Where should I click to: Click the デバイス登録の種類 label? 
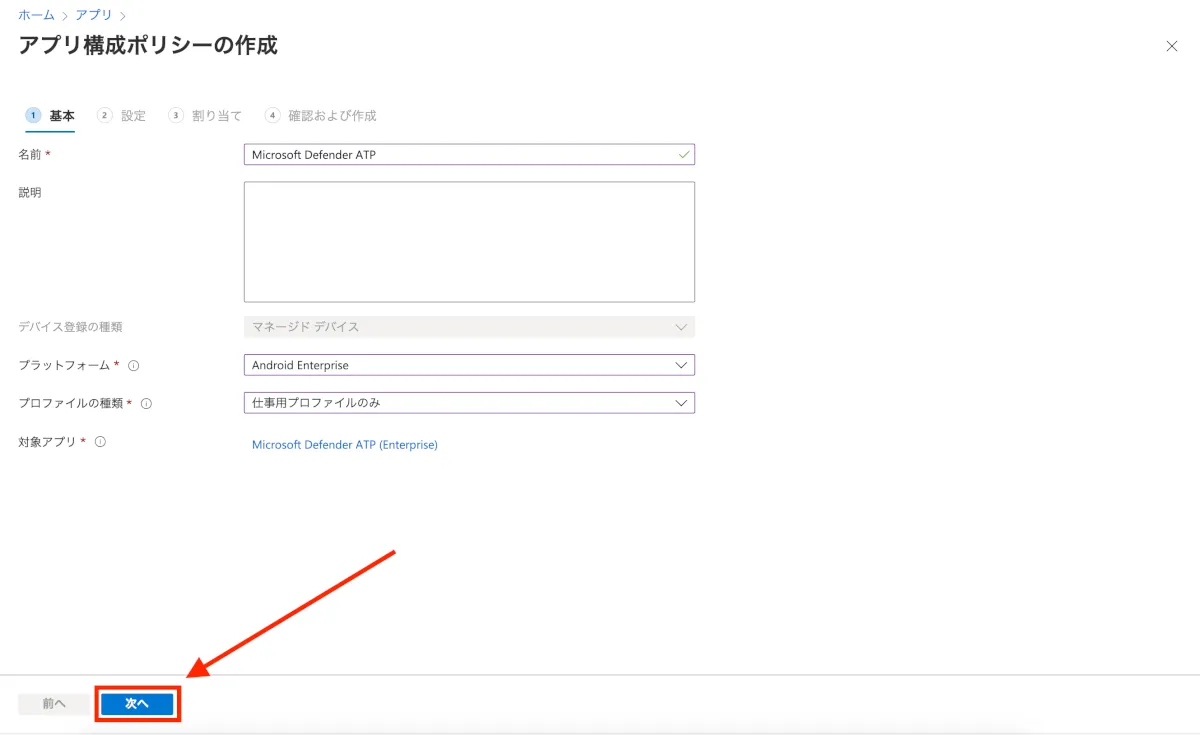click(70, 327)
